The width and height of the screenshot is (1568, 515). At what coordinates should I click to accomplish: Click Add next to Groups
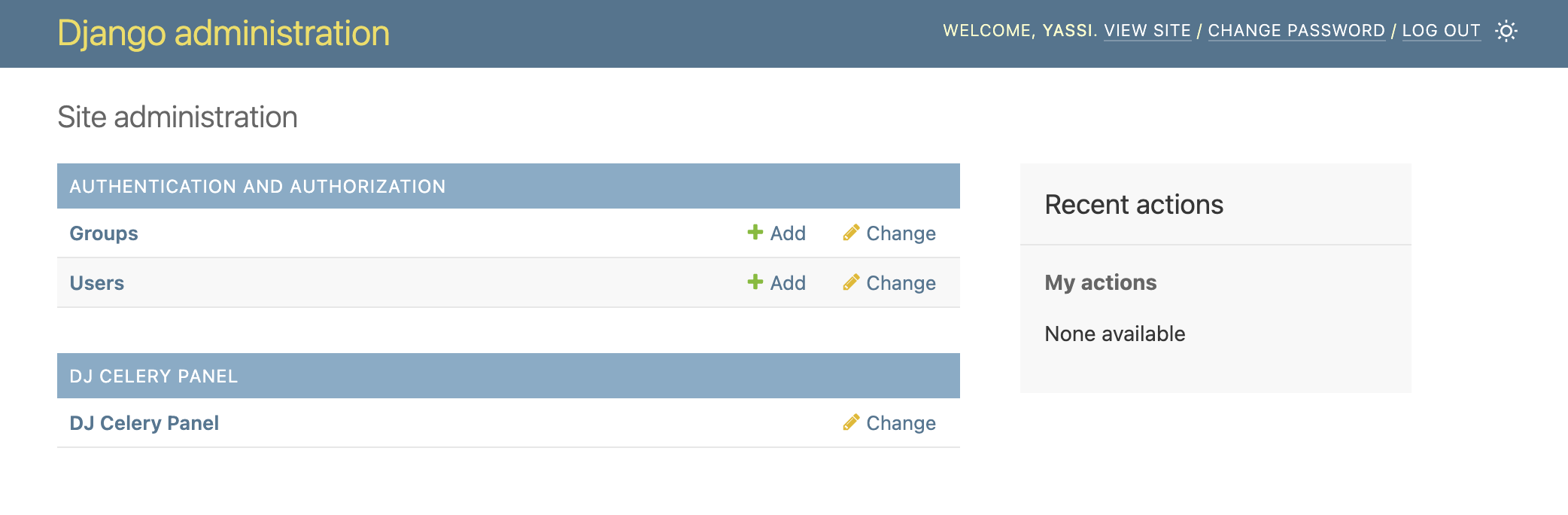787,233
